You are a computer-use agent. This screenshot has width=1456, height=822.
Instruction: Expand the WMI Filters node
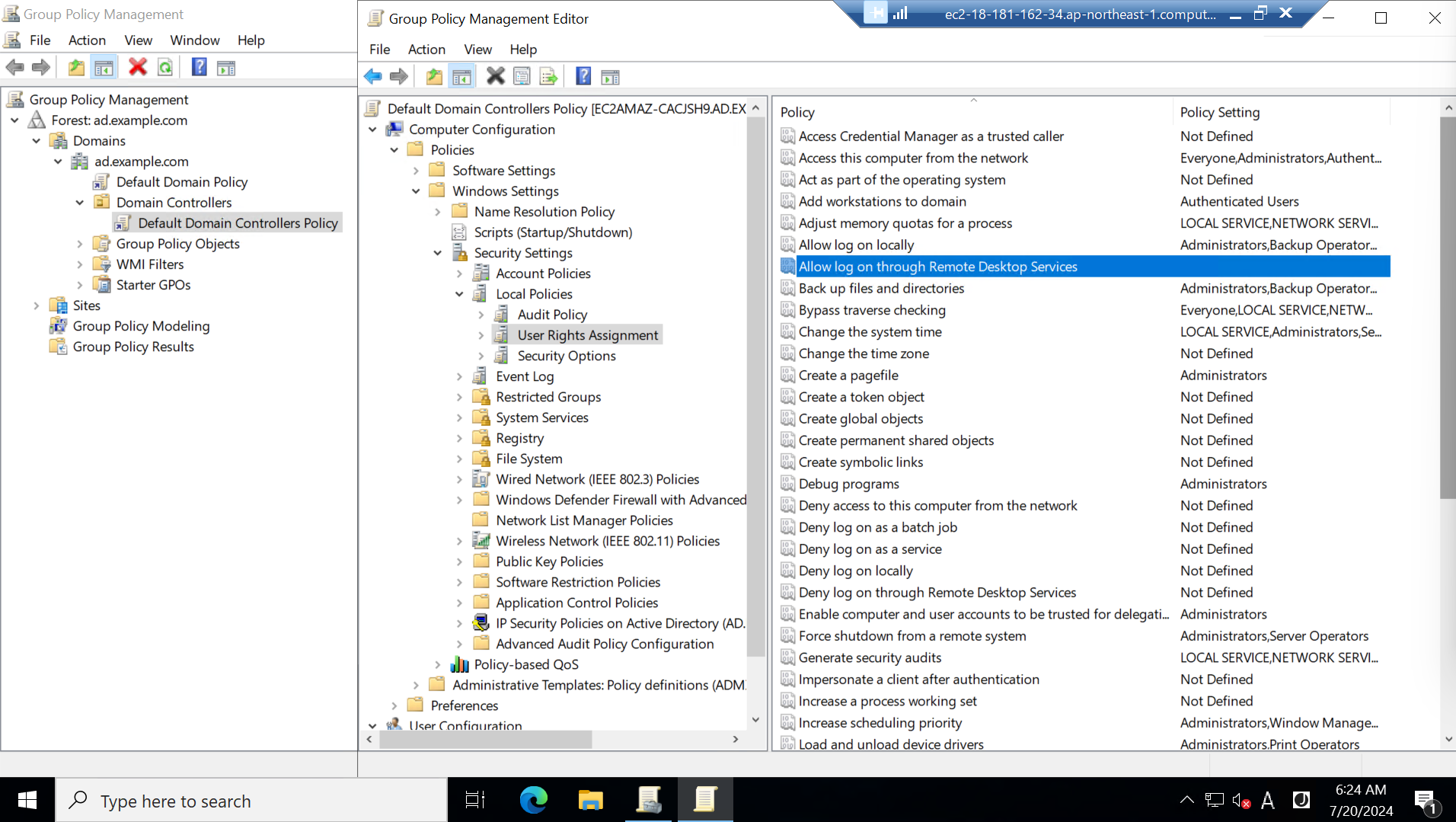pyautogui.click(x=80, y=264)
